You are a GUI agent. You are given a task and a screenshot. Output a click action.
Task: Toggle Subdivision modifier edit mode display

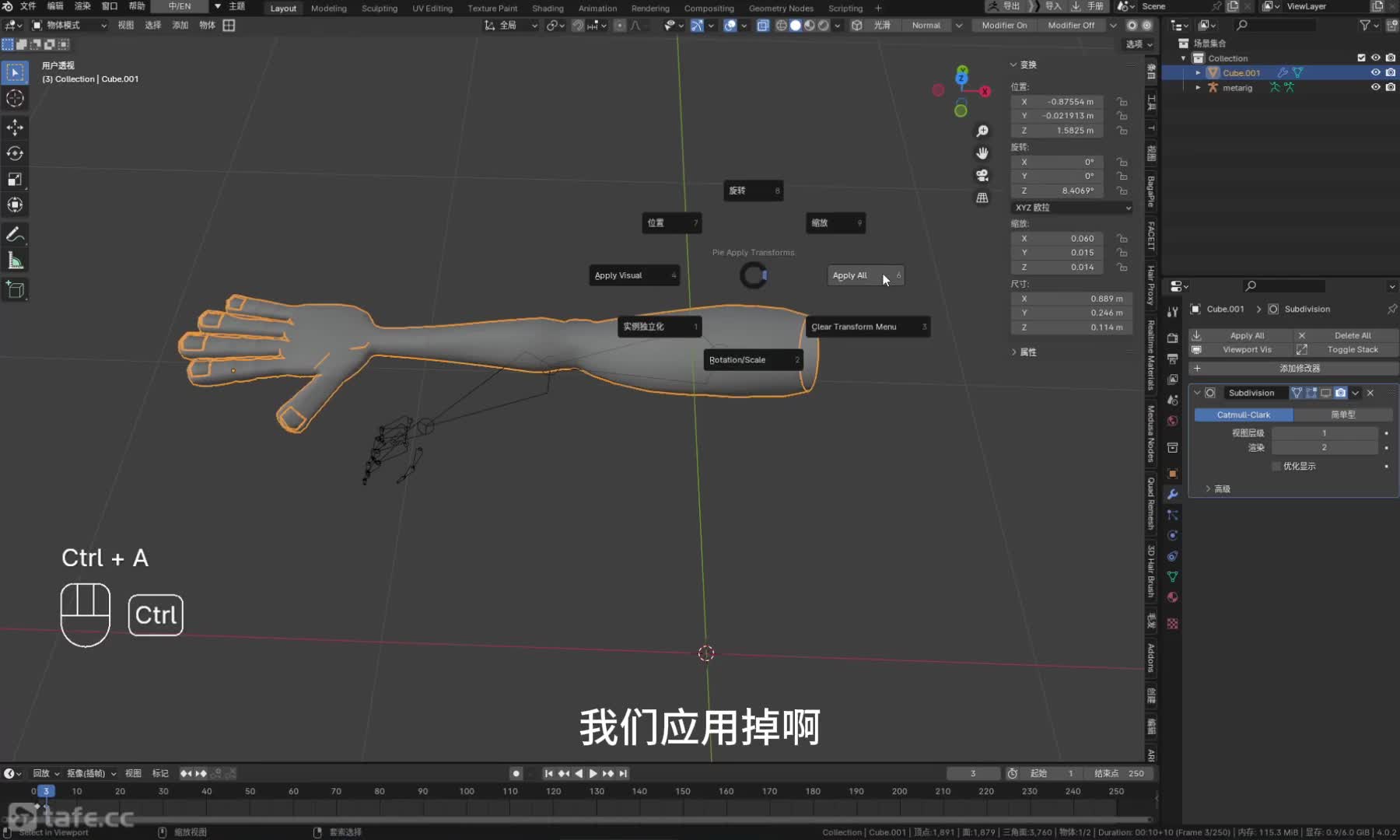coord(1311,393)
